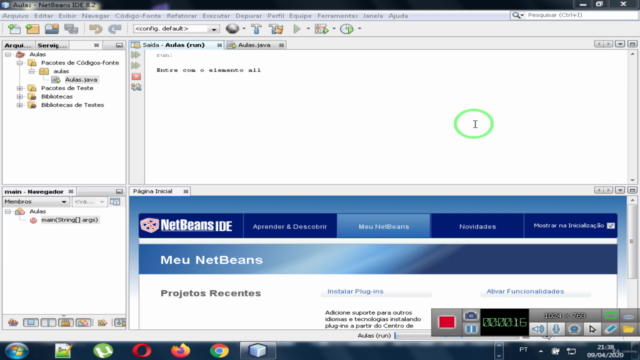Open the config. default dropdown
640x360 pixels.
pos(176,29)
